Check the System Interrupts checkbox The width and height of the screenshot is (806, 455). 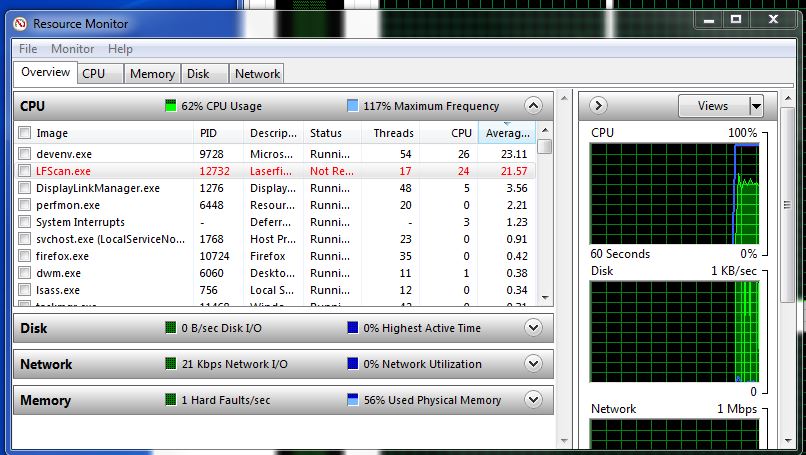(x=24, y=222)
